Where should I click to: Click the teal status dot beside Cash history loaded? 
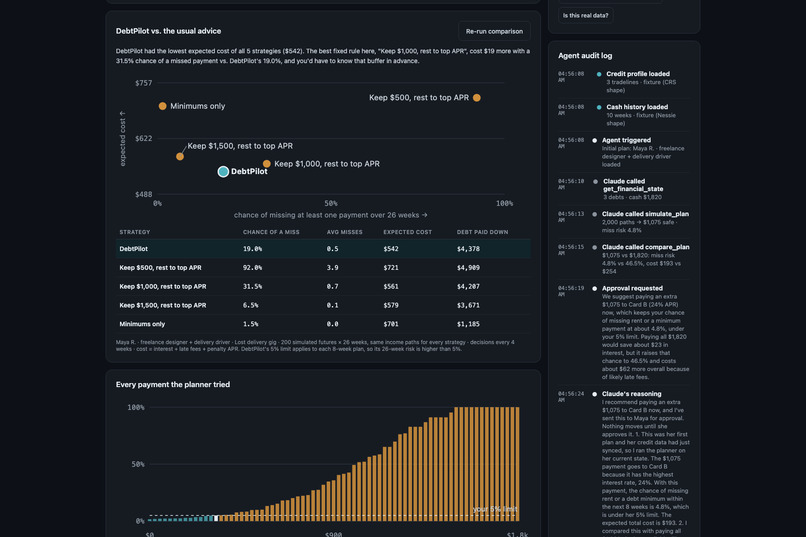pos(599,107)
